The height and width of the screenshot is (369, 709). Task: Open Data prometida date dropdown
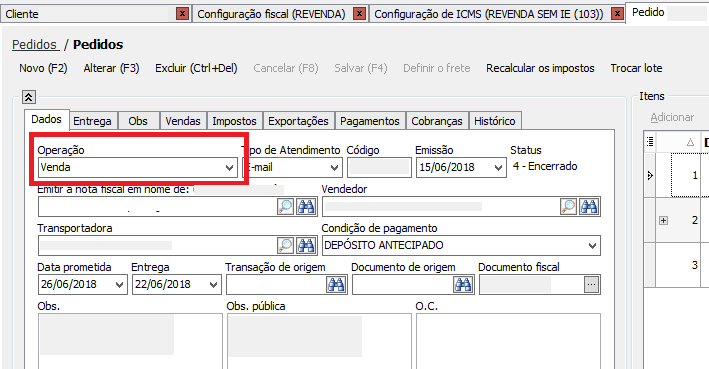(120, 285)
